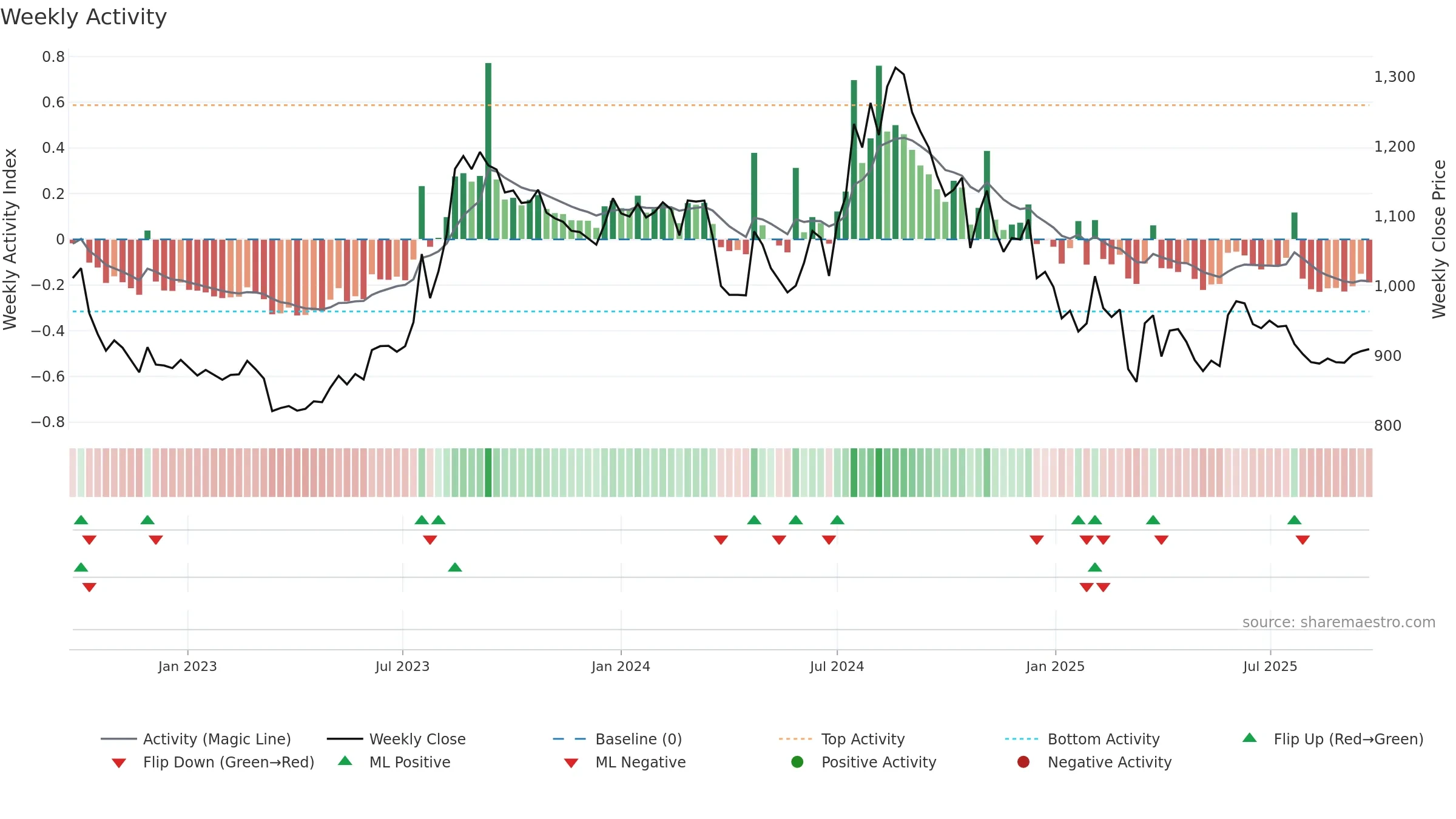Toggle the Baseline (0) legend entry
The width and height of the screenshot is (1456, 819).
[x=618, y=739]
